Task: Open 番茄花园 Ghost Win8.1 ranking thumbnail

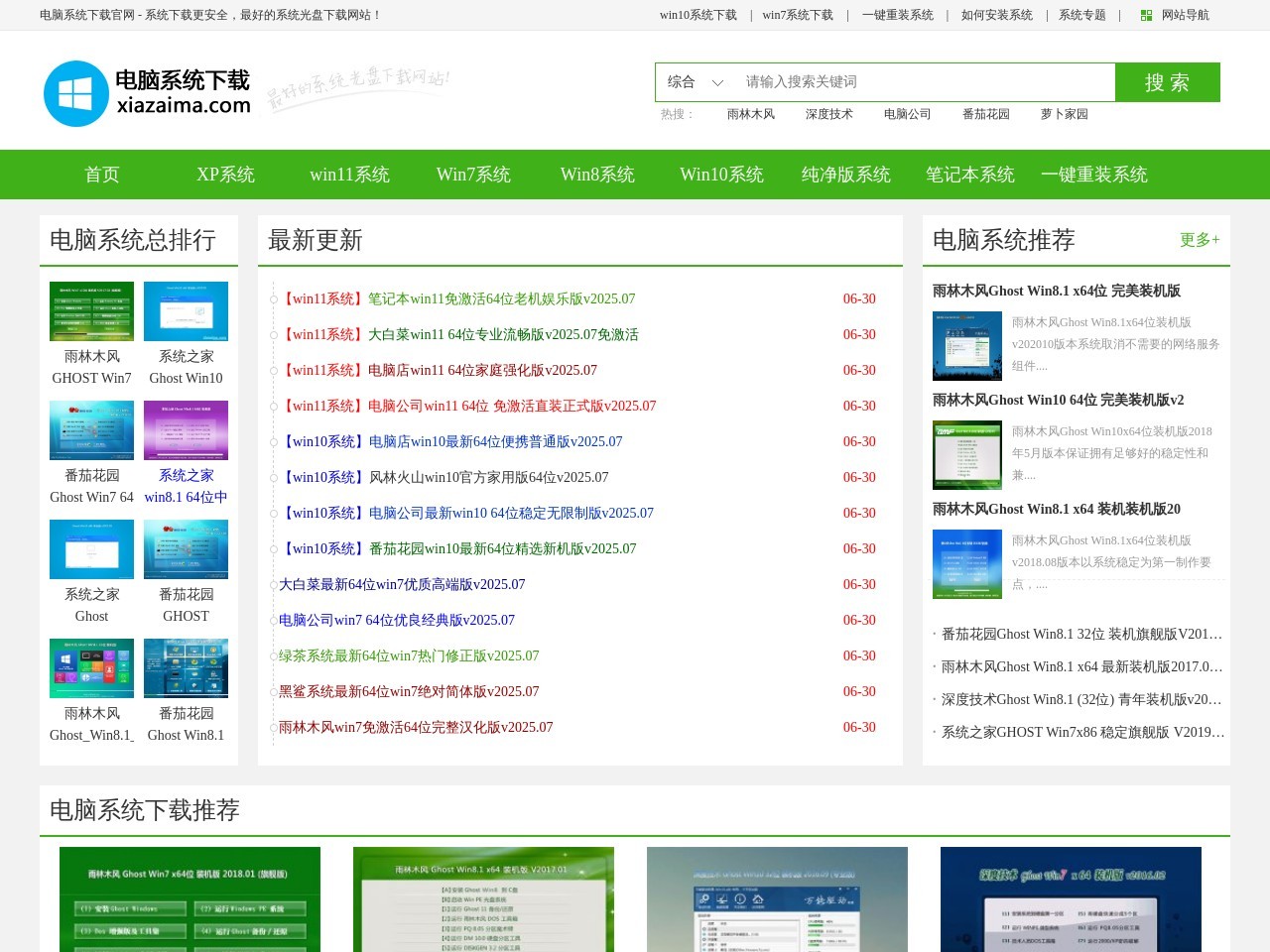Action: click(186, 668)
